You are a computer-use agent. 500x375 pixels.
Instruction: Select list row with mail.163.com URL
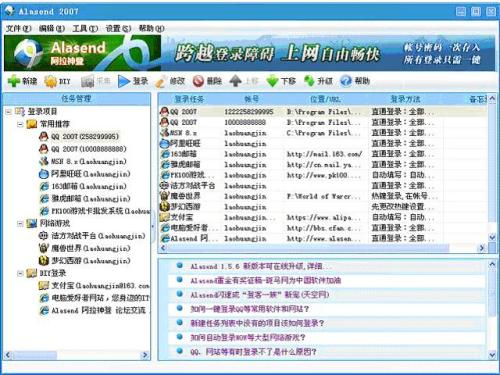point(323,154)
